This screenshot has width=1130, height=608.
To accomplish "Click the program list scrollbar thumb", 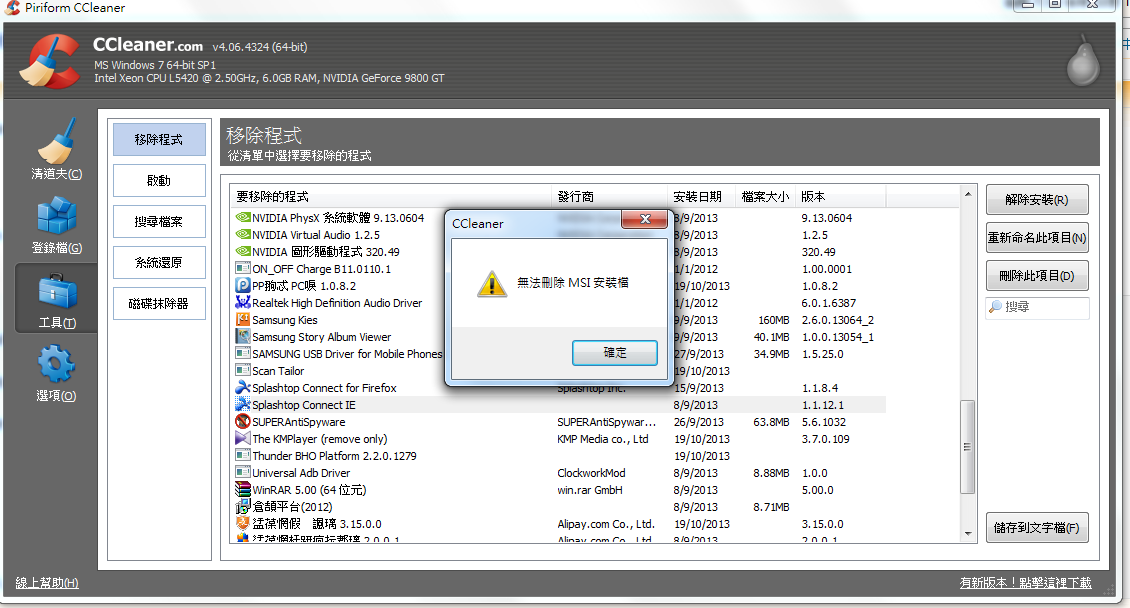I will [x=967, y=447].
